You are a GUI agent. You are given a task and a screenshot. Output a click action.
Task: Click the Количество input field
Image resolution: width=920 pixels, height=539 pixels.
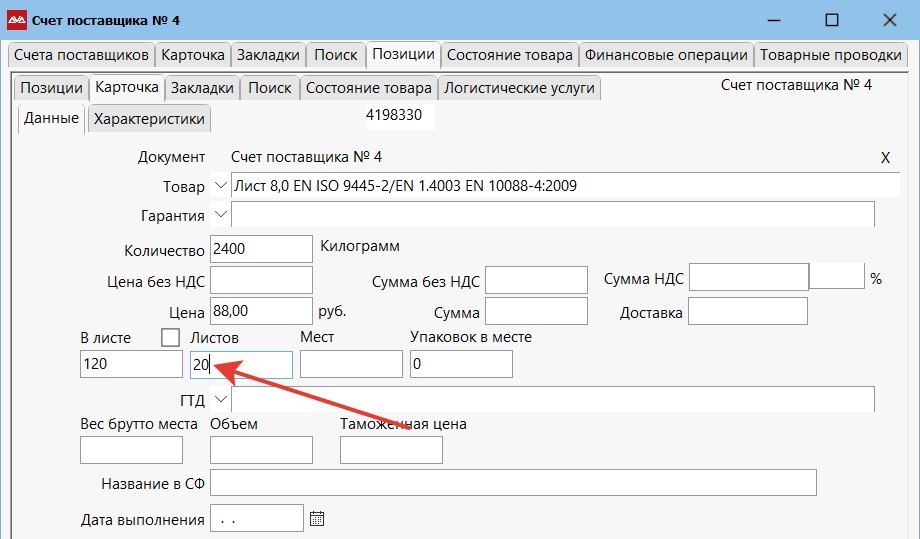click(261, 249)
